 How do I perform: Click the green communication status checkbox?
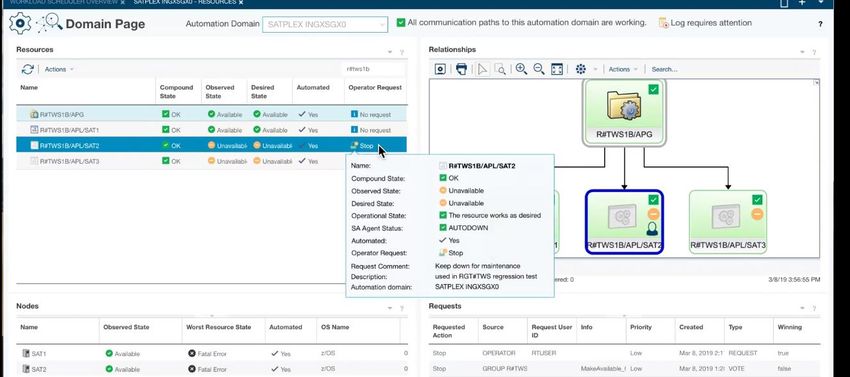point(401,23)
